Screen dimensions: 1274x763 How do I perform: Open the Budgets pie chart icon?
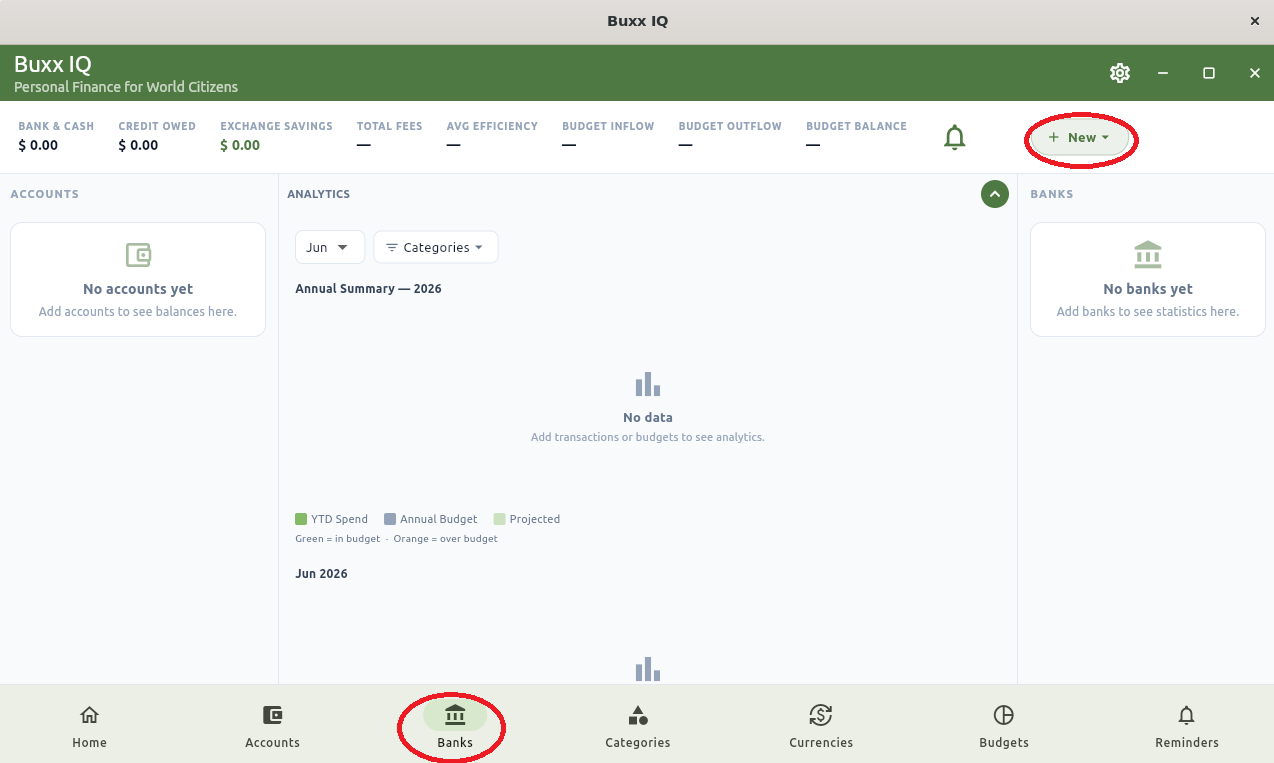click(x=1004, y=715)
